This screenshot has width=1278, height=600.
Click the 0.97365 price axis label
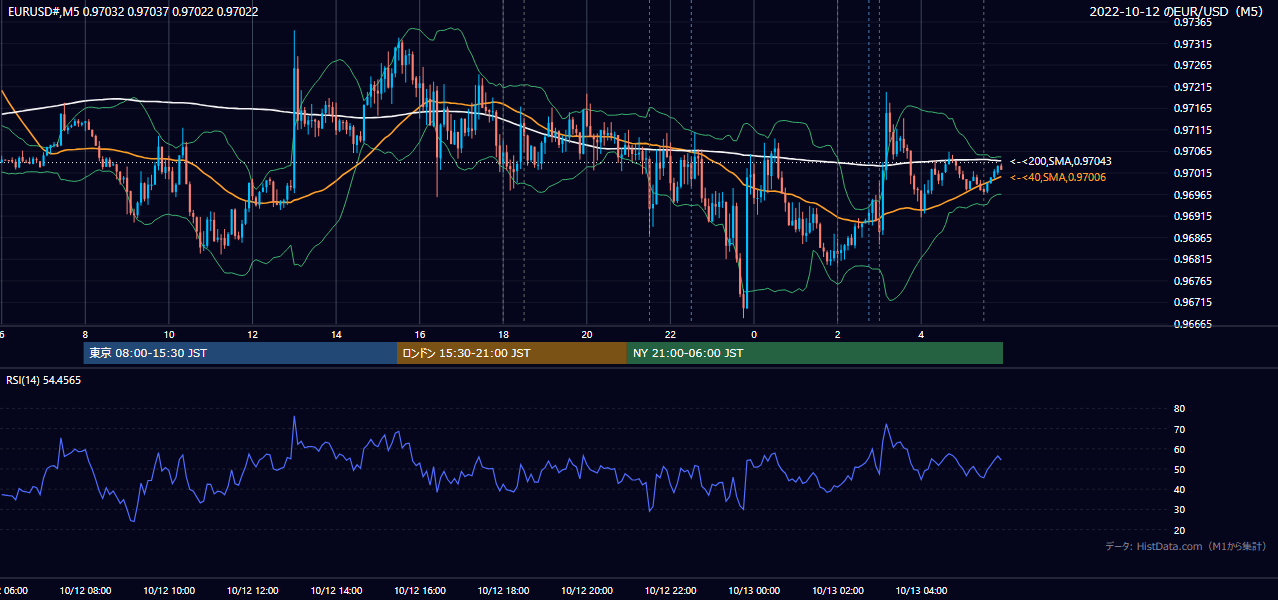pos(1193,22)
